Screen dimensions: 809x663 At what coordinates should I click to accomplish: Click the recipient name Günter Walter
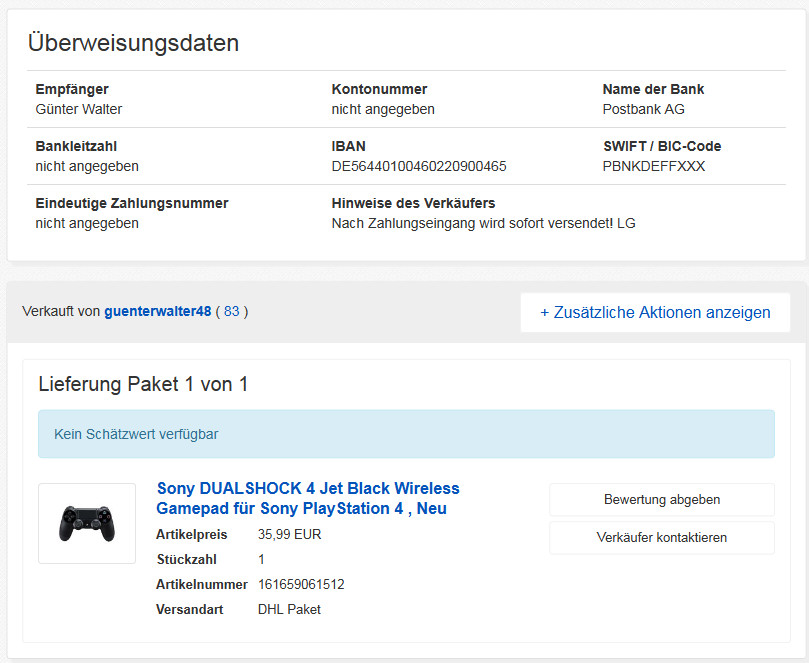pos(79,109)
